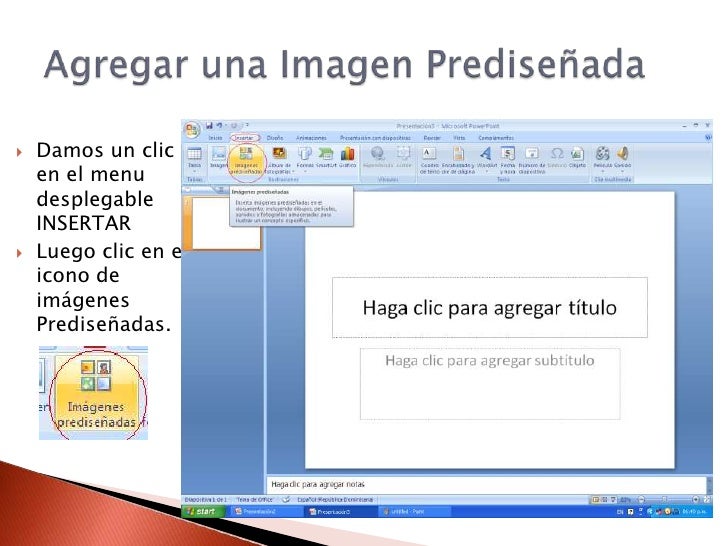Insert a SmartArt graphic
The image size is (728, 546).
click(326, 157)
